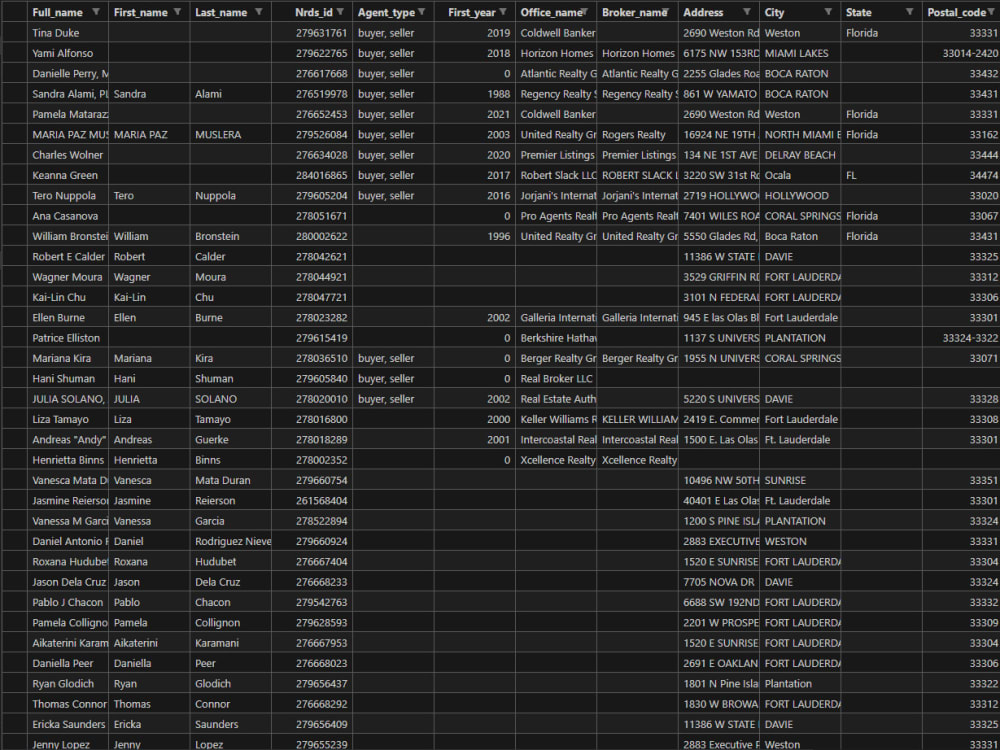Select last name cell Kira
The width and height of the screenshot is (1000, 750).
tap(230, 358)
